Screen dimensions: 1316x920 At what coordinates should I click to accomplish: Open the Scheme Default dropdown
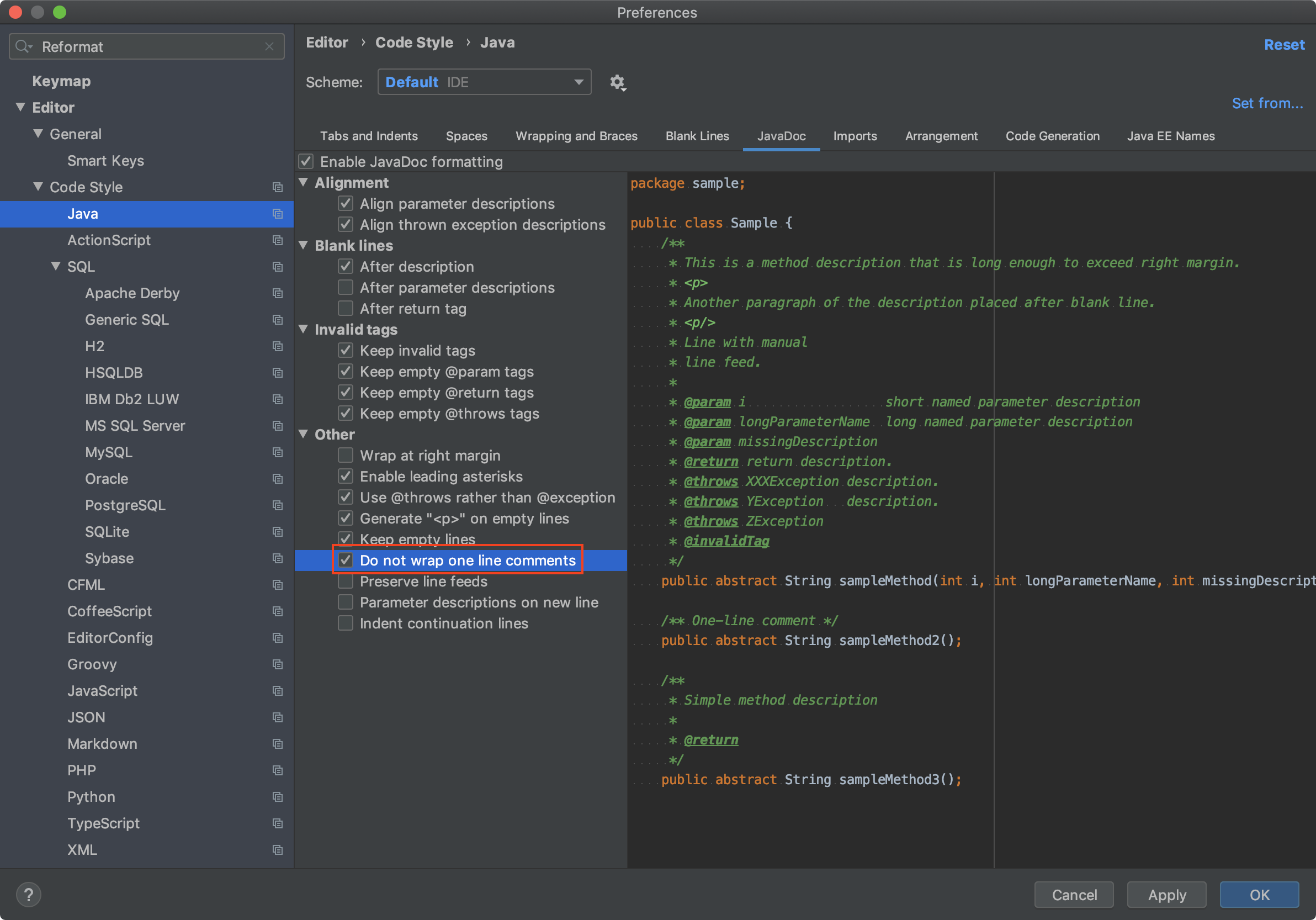[x=484, y=82]
